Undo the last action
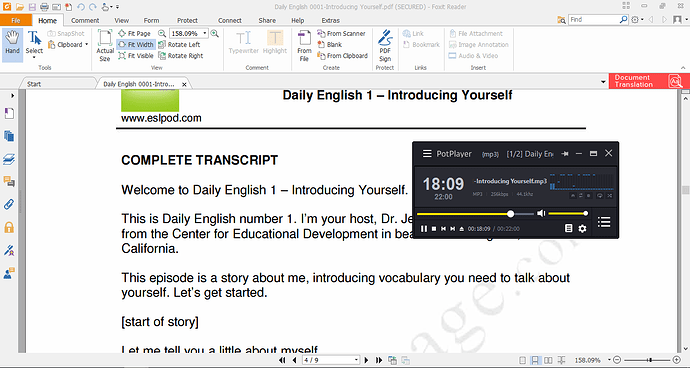Screen dimensions: 690x368 (x=81, y=7)
